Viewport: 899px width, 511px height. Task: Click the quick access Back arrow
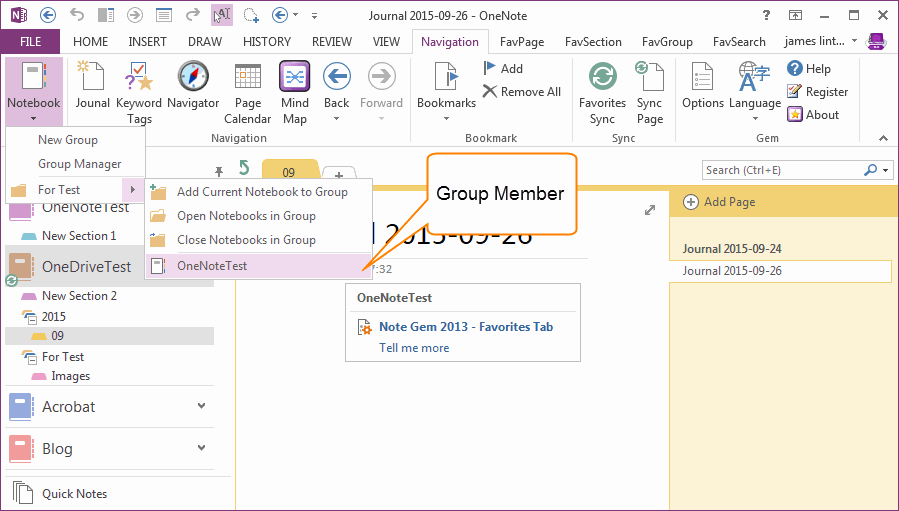48,15
